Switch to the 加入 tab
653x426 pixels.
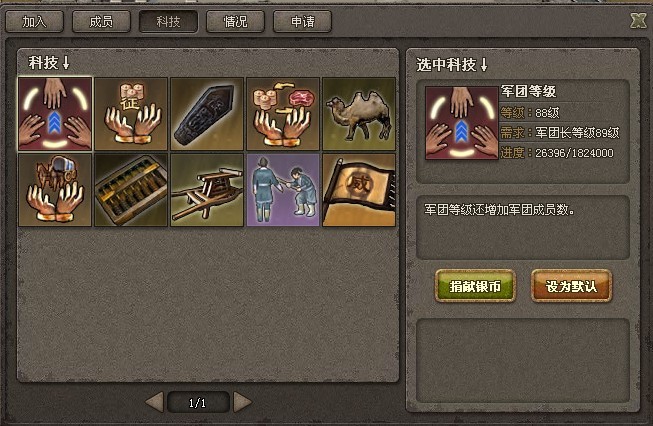coord(35,21)
